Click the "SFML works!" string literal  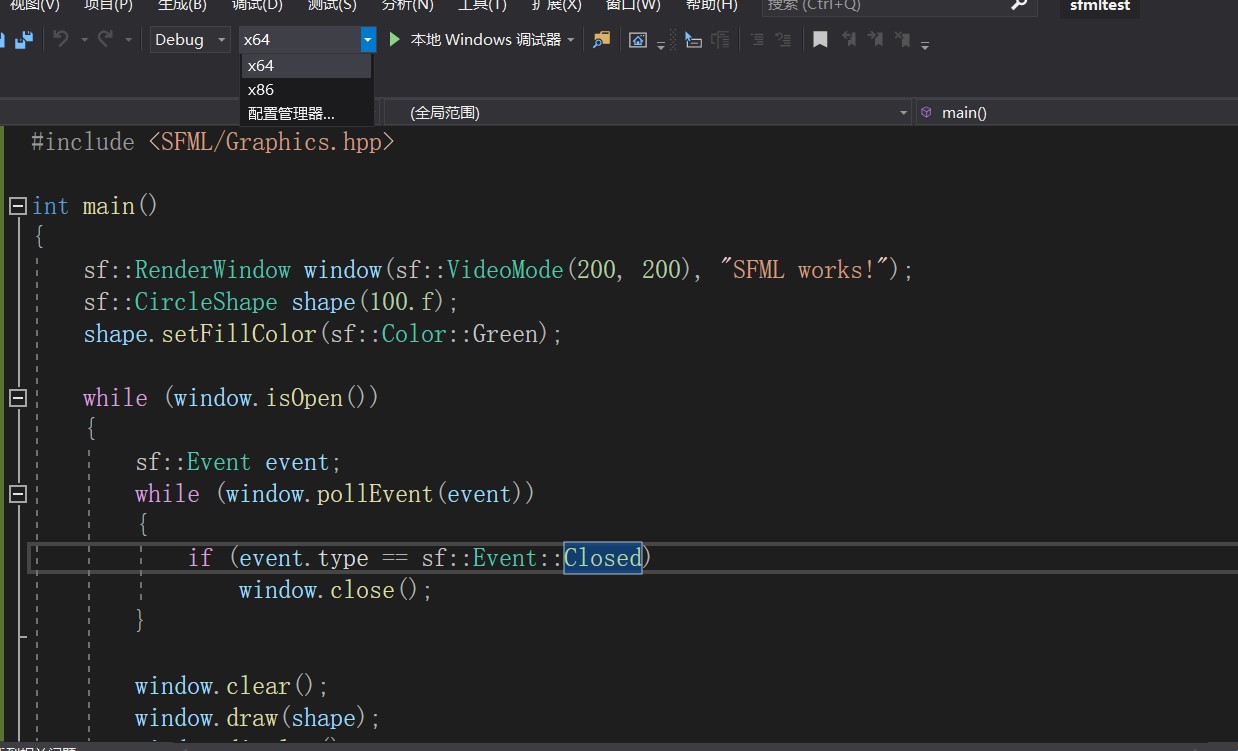pos(805,270)
